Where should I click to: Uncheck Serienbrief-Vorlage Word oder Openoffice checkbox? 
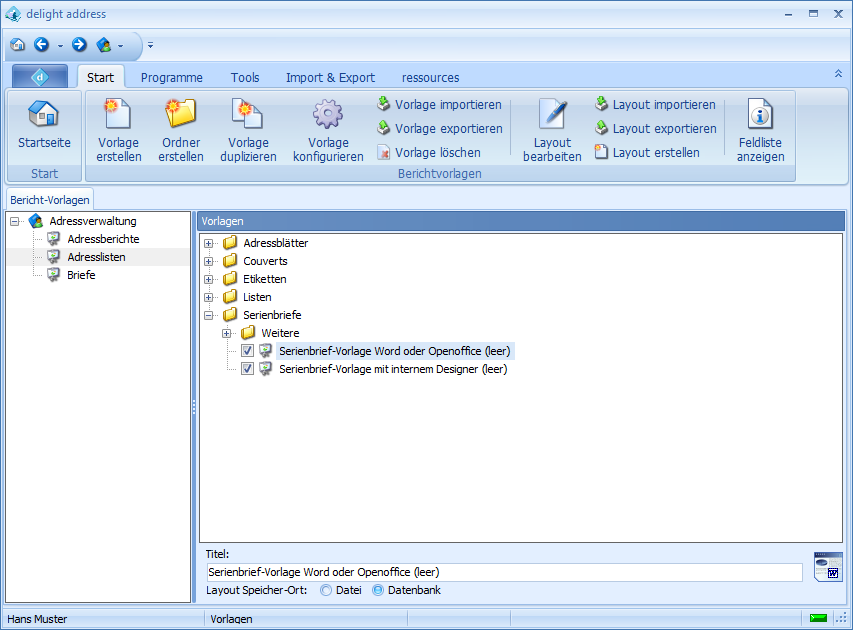pyautogui.click(x=248, y=351)
